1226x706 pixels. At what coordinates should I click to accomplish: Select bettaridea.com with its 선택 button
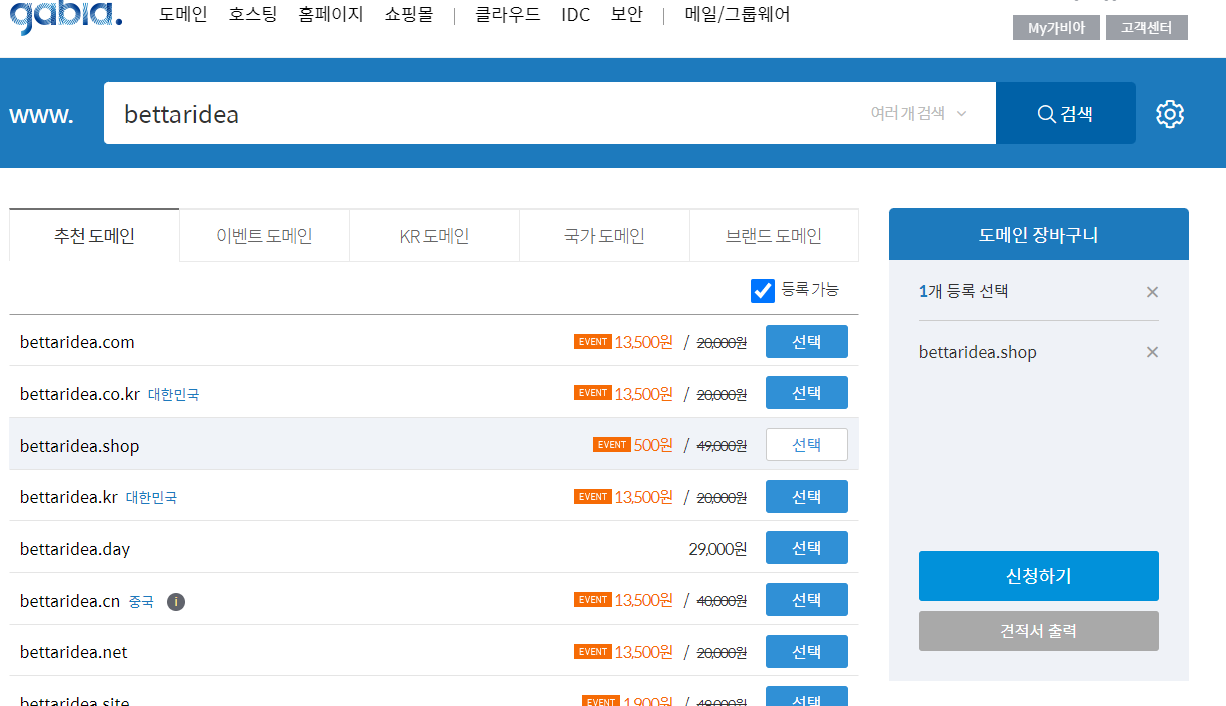point(807,341)
